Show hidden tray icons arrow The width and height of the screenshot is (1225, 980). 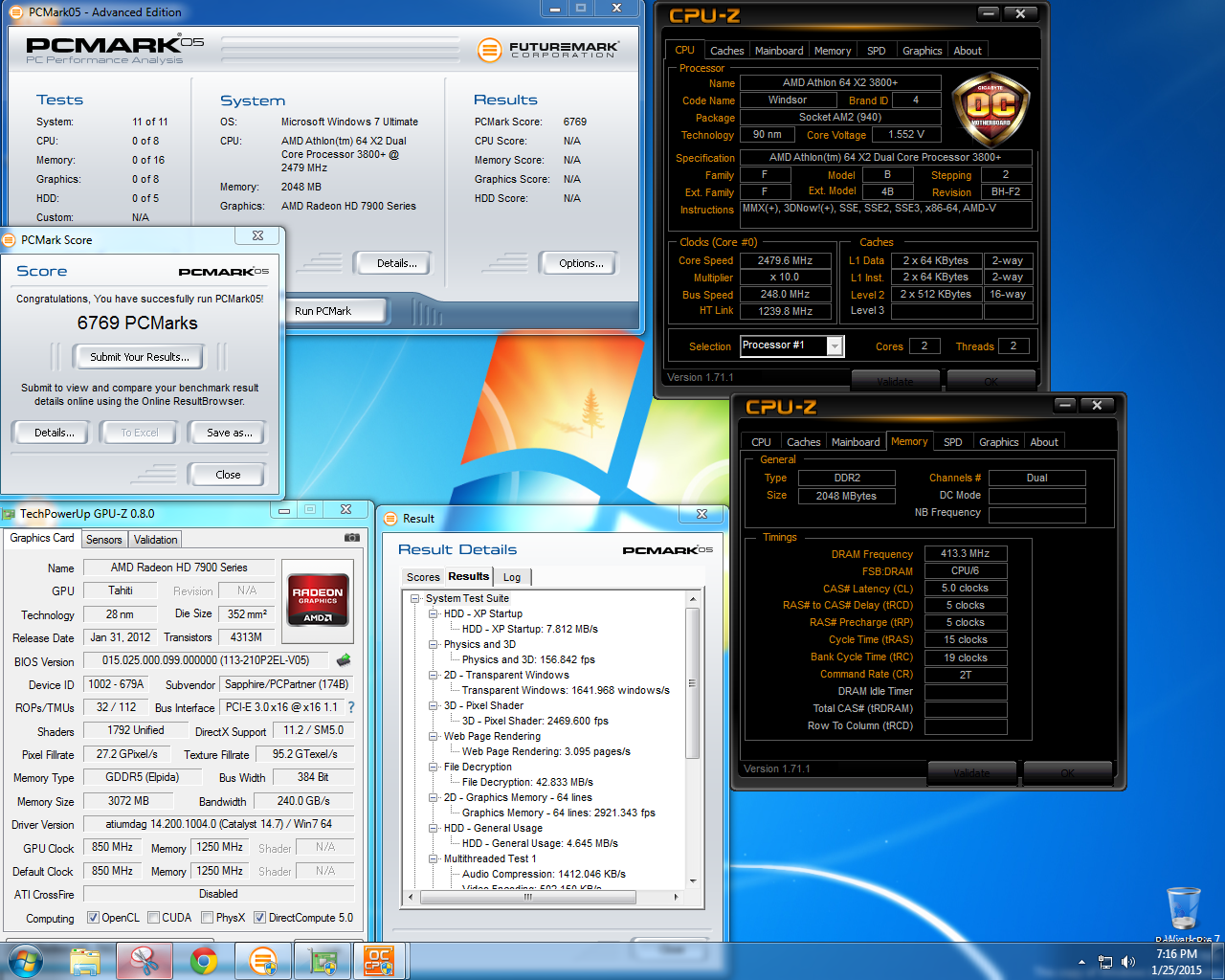[x=1081, y=962]
